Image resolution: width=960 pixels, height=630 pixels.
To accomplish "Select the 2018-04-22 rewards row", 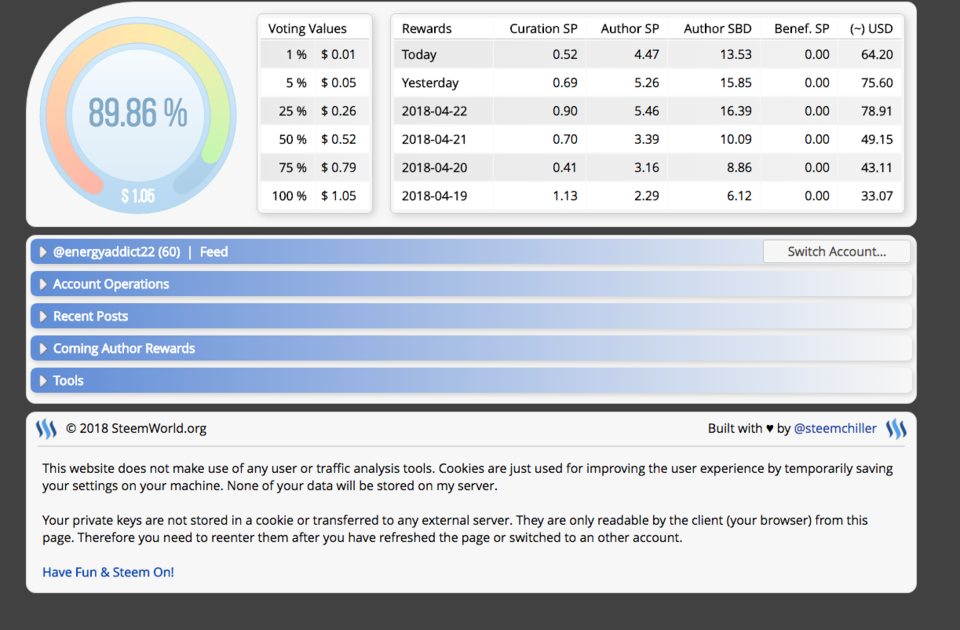I will tap(648, 111).
